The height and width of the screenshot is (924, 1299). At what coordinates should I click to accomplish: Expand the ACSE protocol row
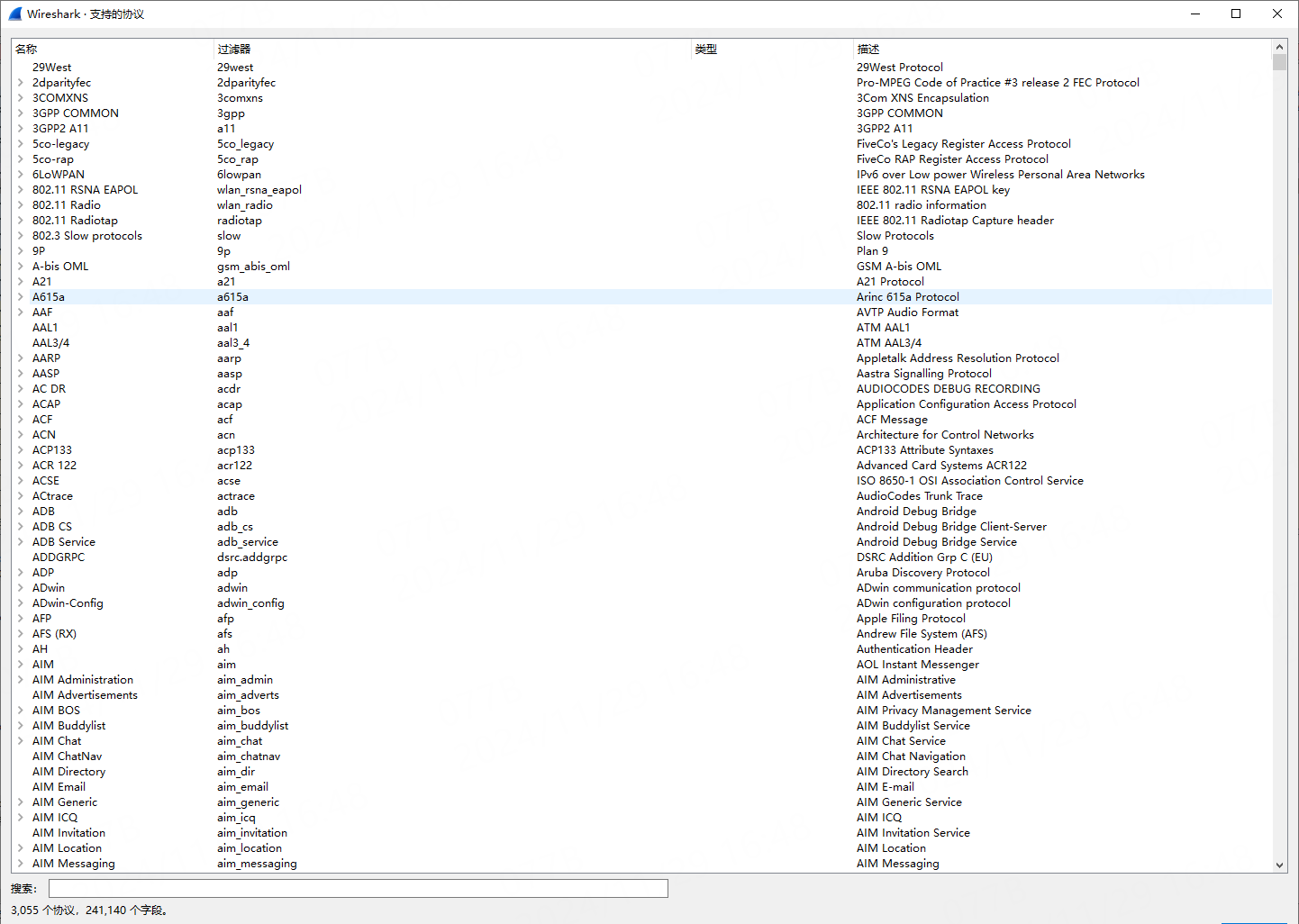point(20,481)
